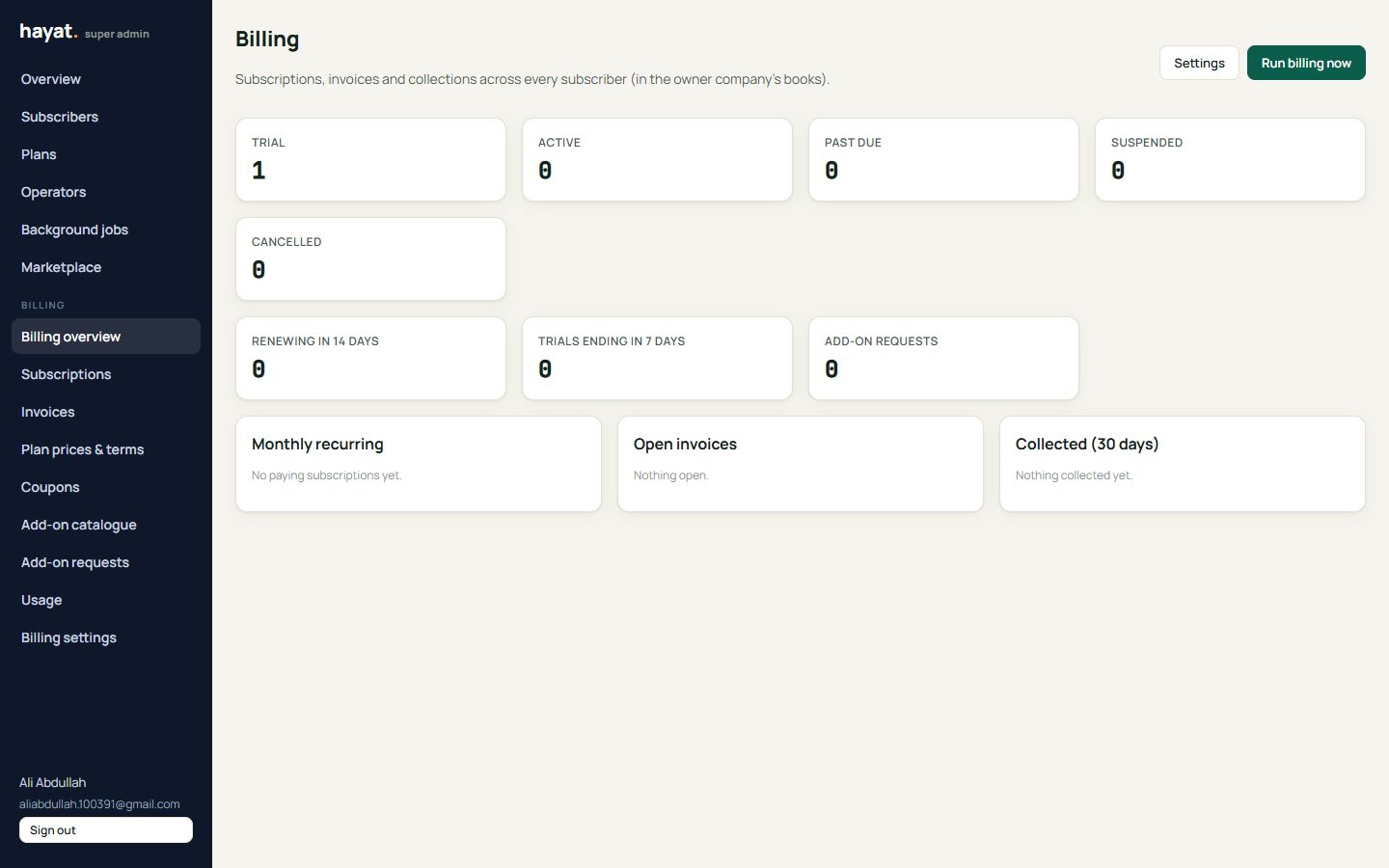
Task: Click the user name Ali Abdullah
Action: point(53,782)
